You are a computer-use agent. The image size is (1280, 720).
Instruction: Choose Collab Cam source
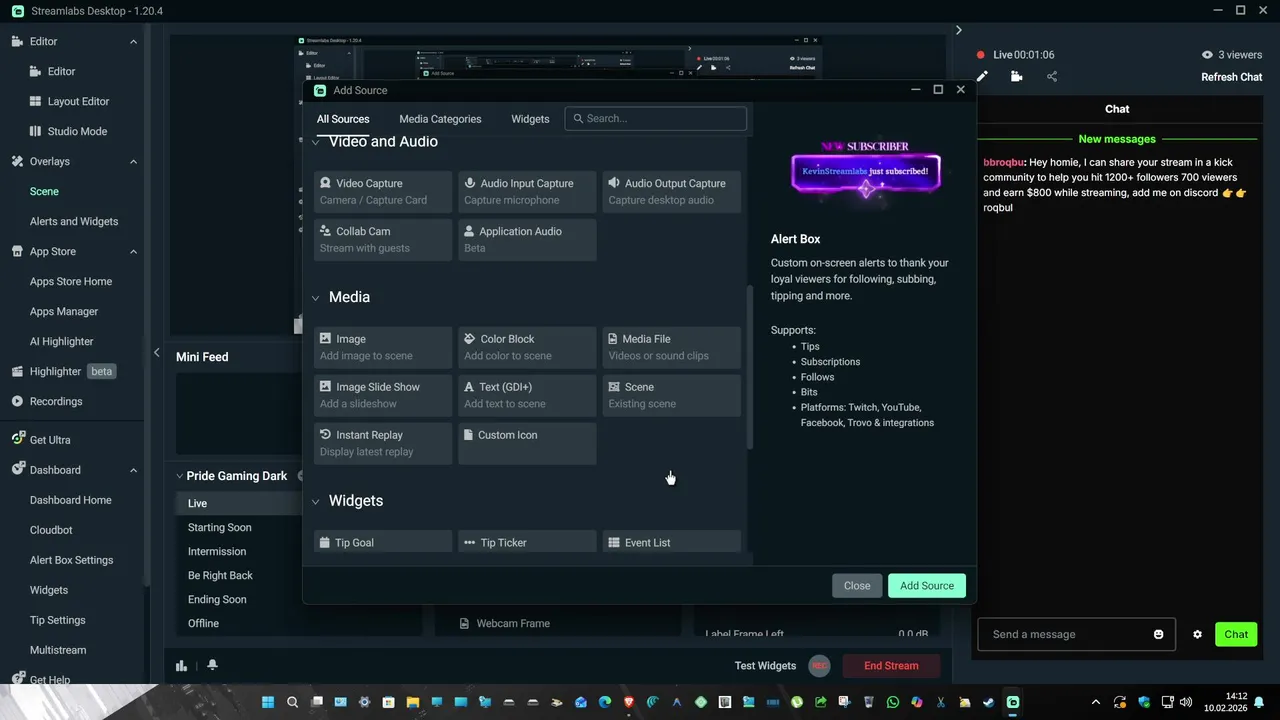(383, 240)
